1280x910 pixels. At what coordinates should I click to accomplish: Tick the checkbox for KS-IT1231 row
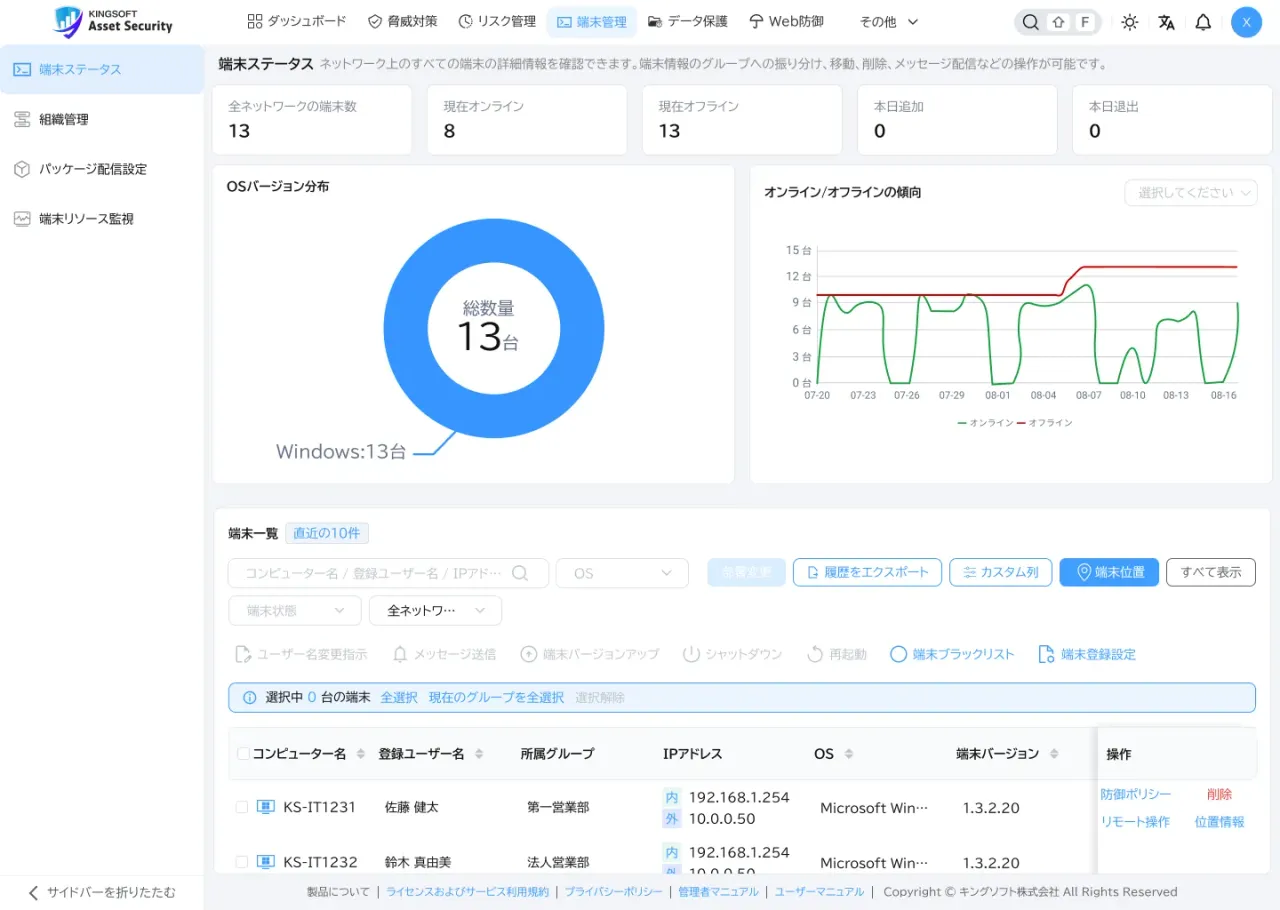tap(242, 807)
